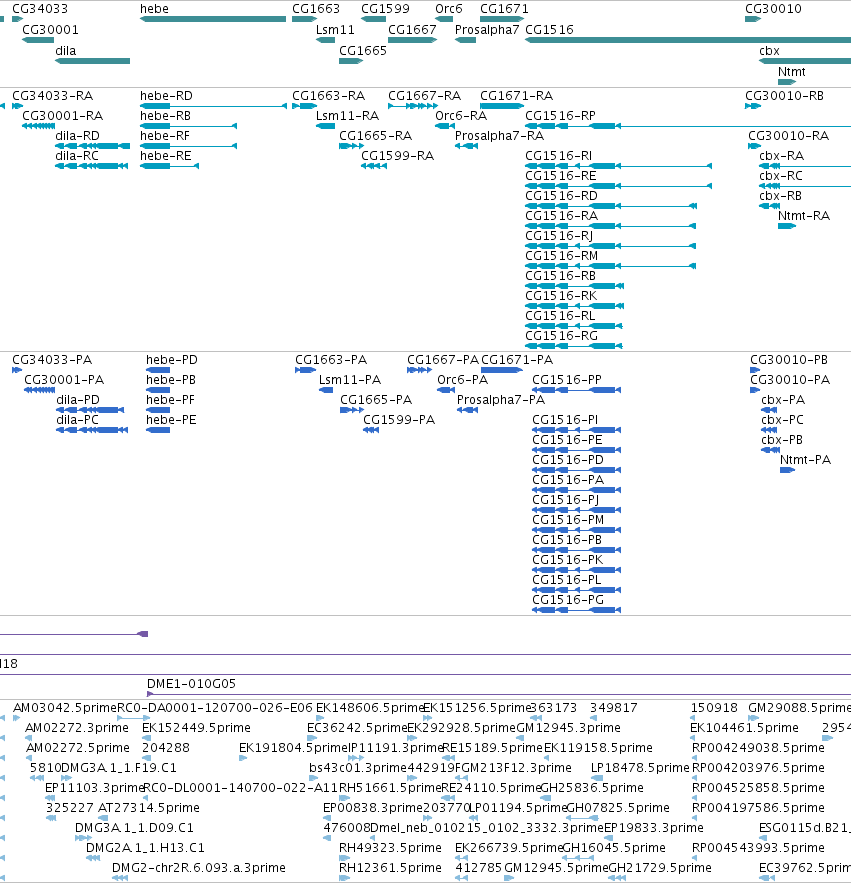Click the CG1516-PG protein label
Viewport: 851px width, 883px height.
point(568,600)
